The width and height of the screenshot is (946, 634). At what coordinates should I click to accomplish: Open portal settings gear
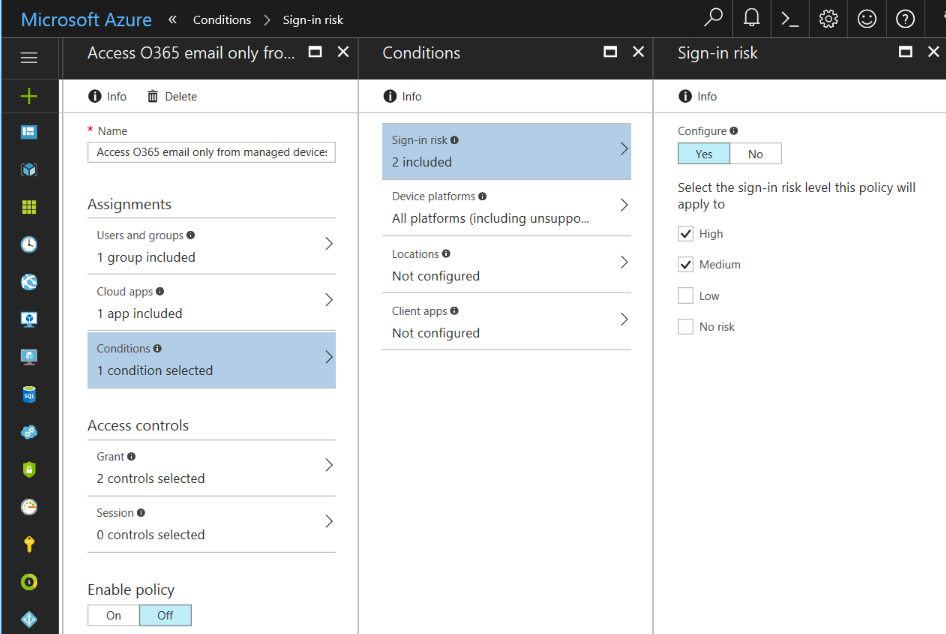[828, 19]
